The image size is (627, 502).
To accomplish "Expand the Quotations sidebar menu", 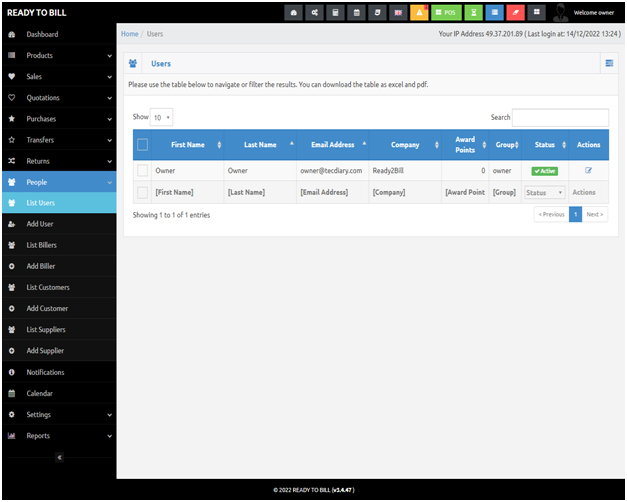I will tap(59, 98).
